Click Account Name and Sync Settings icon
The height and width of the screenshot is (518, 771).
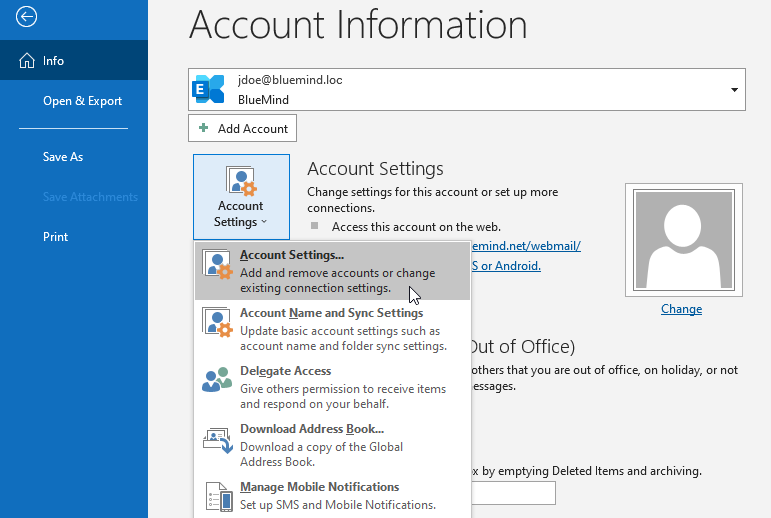[x=218, y=322]
